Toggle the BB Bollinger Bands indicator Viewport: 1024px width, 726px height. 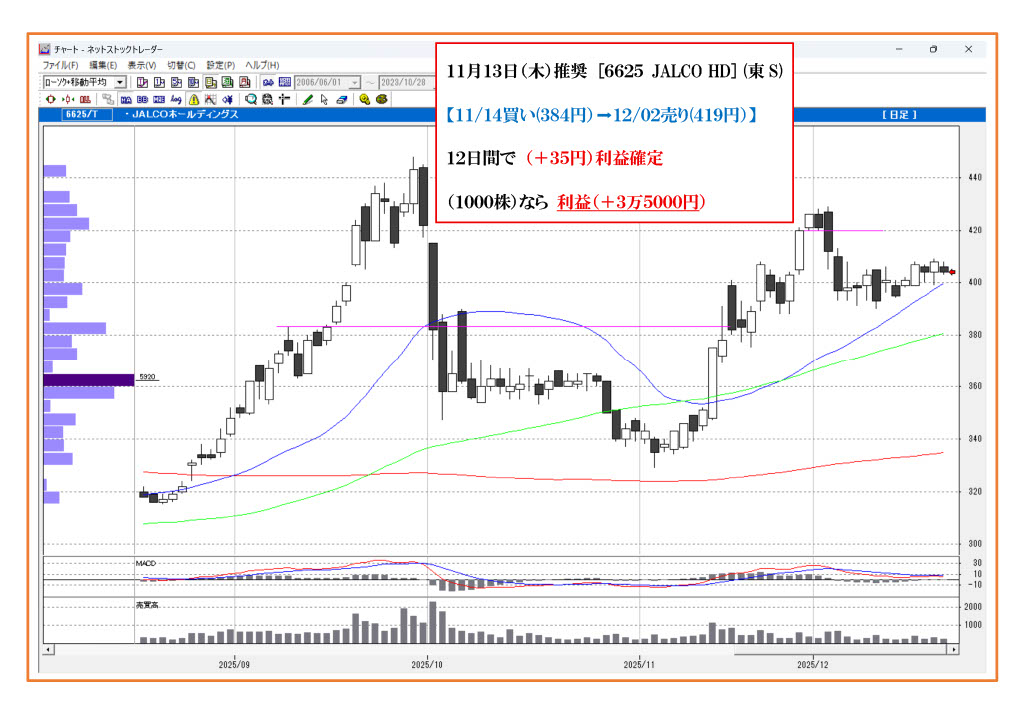coord(142,99)
